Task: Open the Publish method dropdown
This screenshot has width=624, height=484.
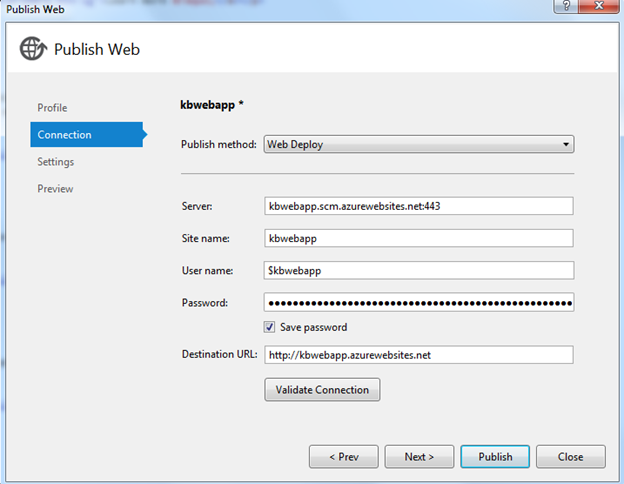Action: click(419, 144)
